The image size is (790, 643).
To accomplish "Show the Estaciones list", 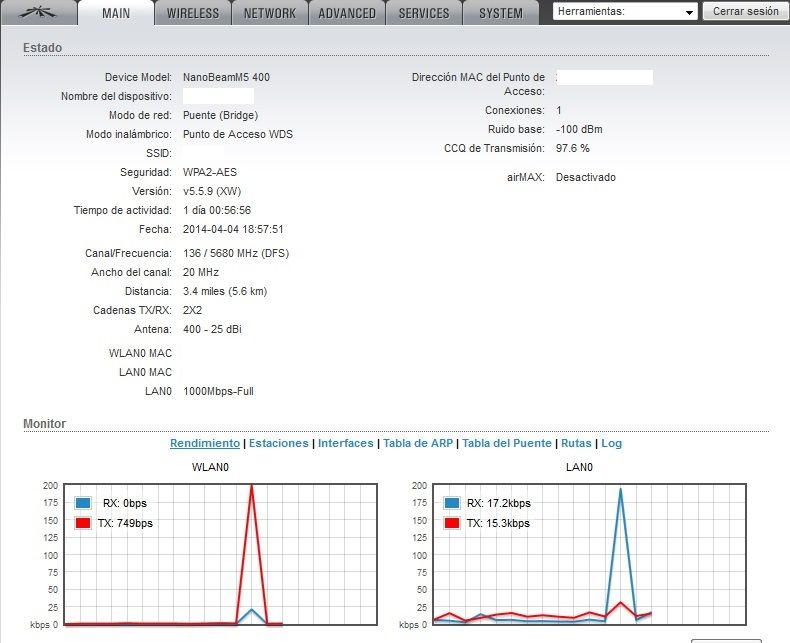I will coord(278,443).
